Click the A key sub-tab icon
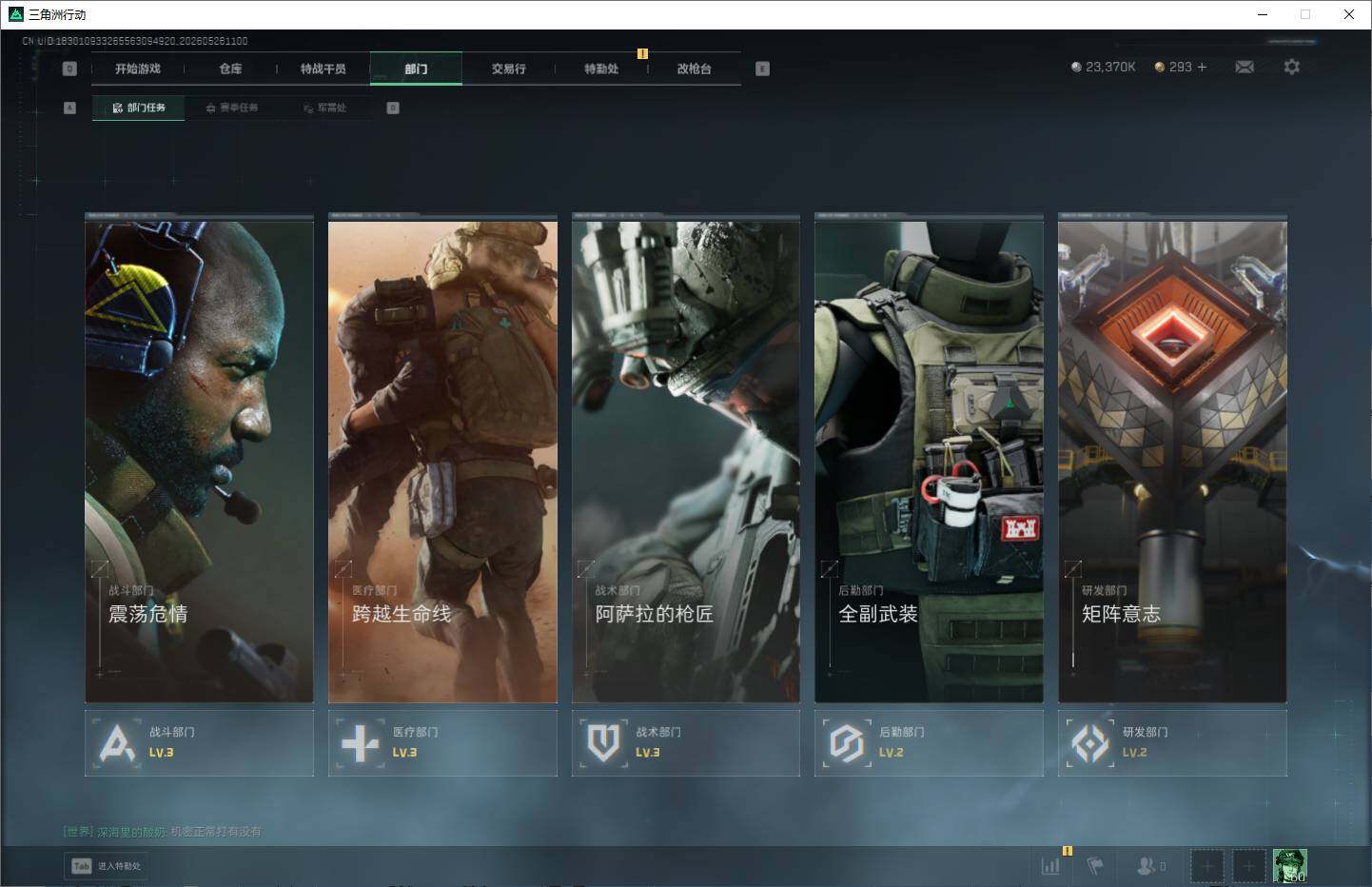Viewport: 1372px width, 887px height. click(x=69, y=108)
